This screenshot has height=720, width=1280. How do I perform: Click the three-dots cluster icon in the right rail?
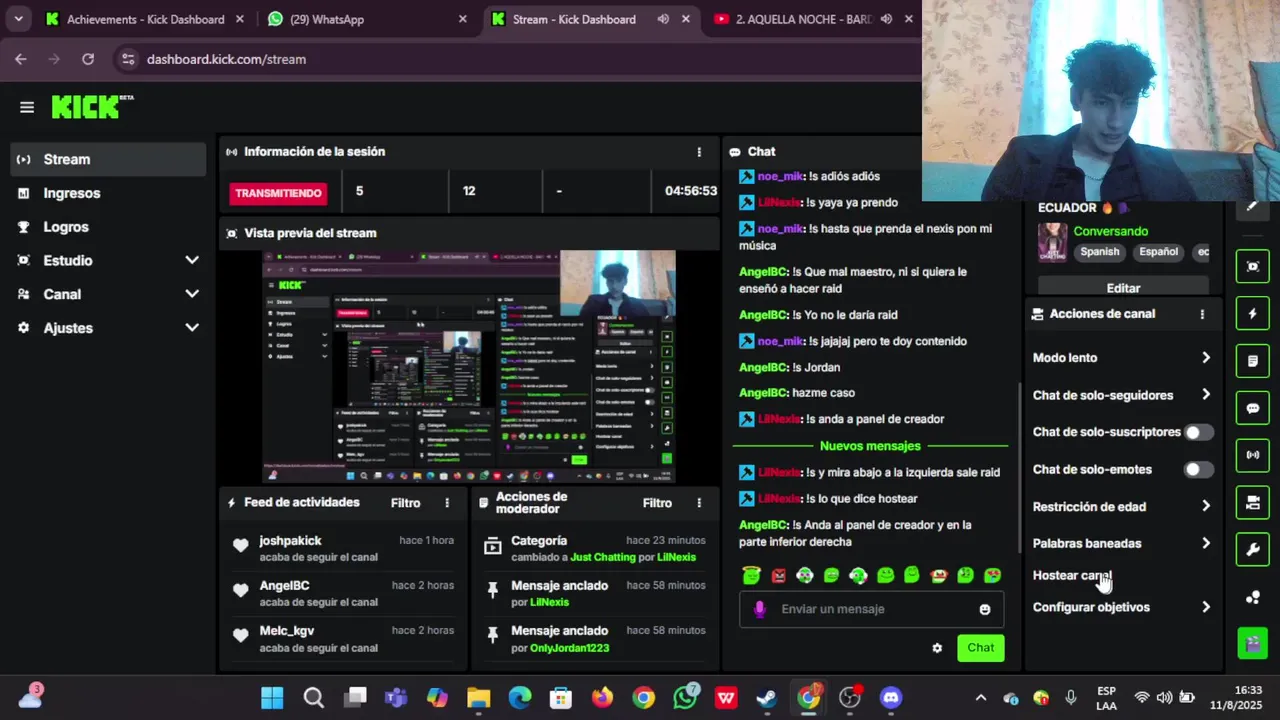(1252, 598)
